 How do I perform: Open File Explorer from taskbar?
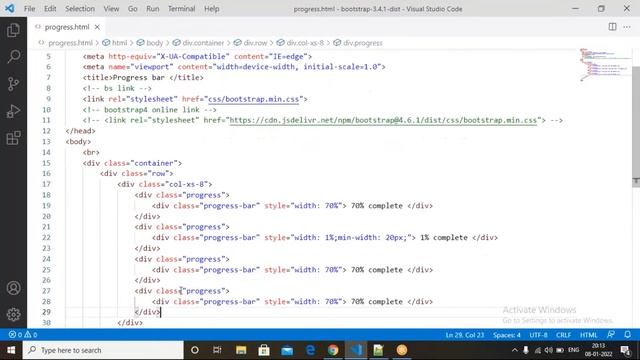coord(241,350)
